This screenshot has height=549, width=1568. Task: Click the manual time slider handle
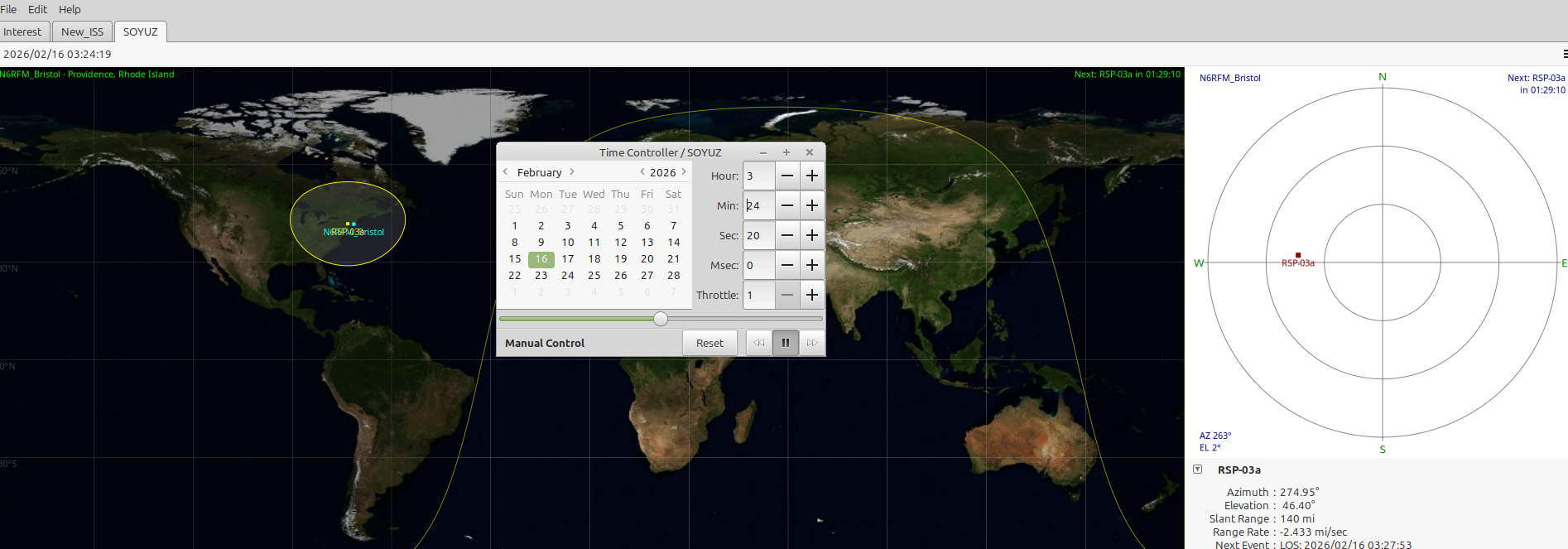pos(661,319)
